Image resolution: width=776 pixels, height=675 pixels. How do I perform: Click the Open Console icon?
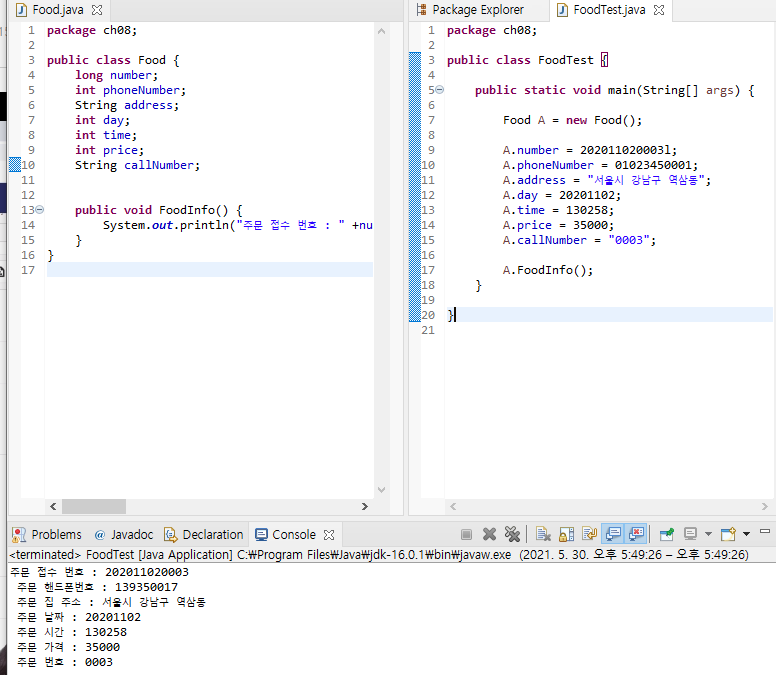click(x=728, y=534)
